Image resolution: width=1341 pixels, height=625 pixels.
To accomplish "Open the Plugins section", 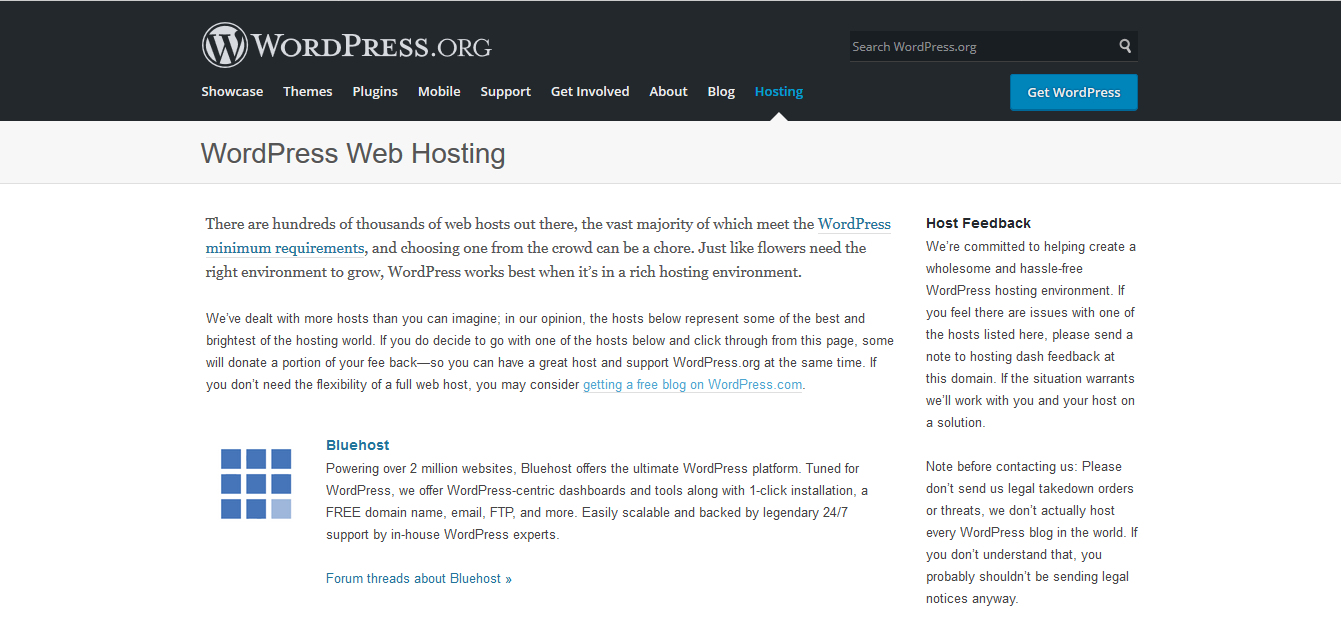I will [375, 91].
